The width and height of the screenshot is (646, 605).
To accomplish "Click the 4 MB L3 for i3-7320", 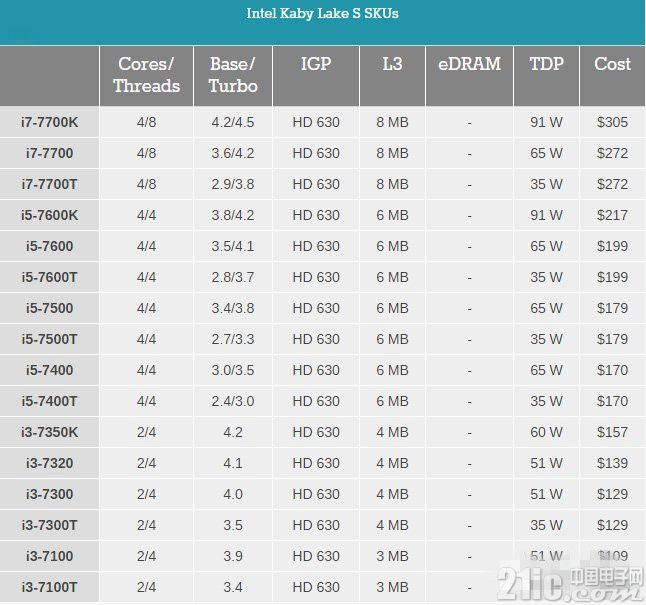I will pos(392,463).
